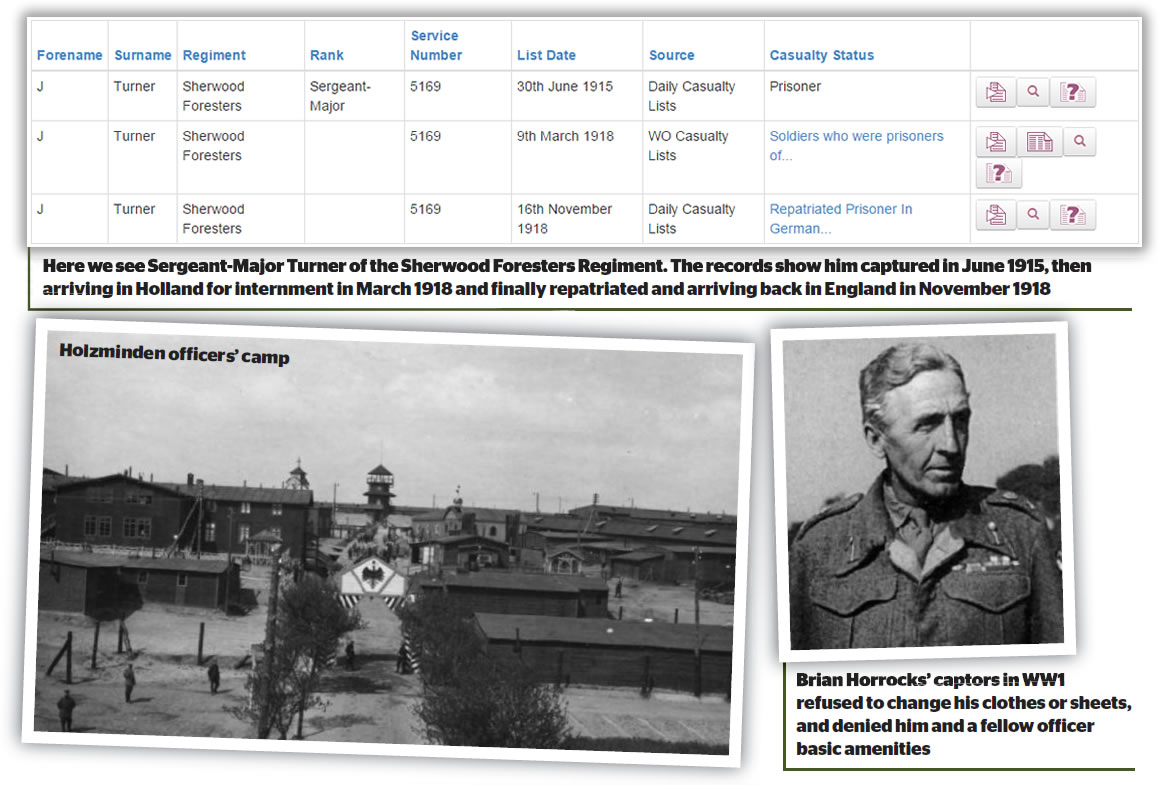Sort table by Surname column header
This screenshot has width=1162, height=785.
[x=142, y=55]
